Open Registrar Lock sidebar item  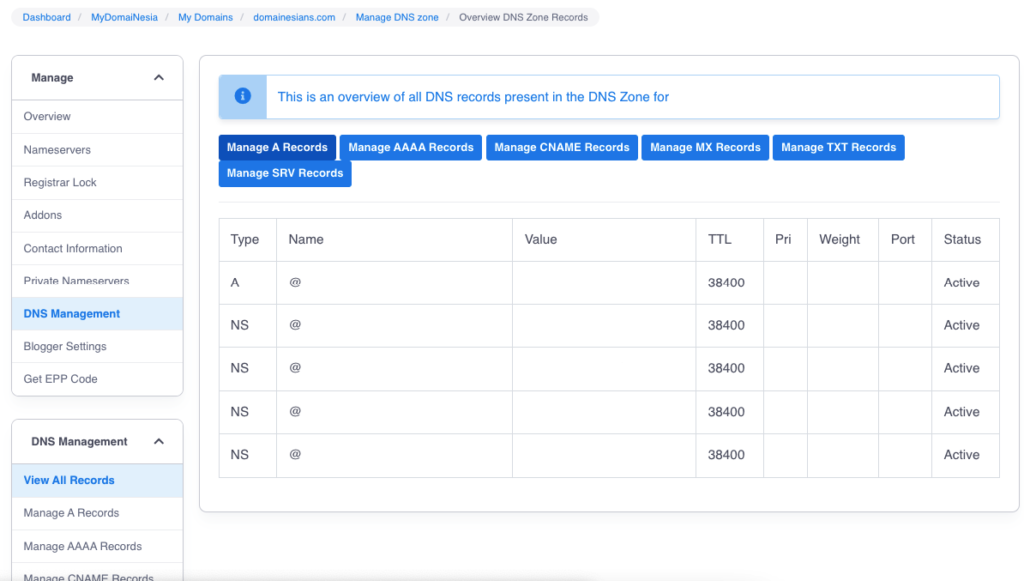[97, 182]
